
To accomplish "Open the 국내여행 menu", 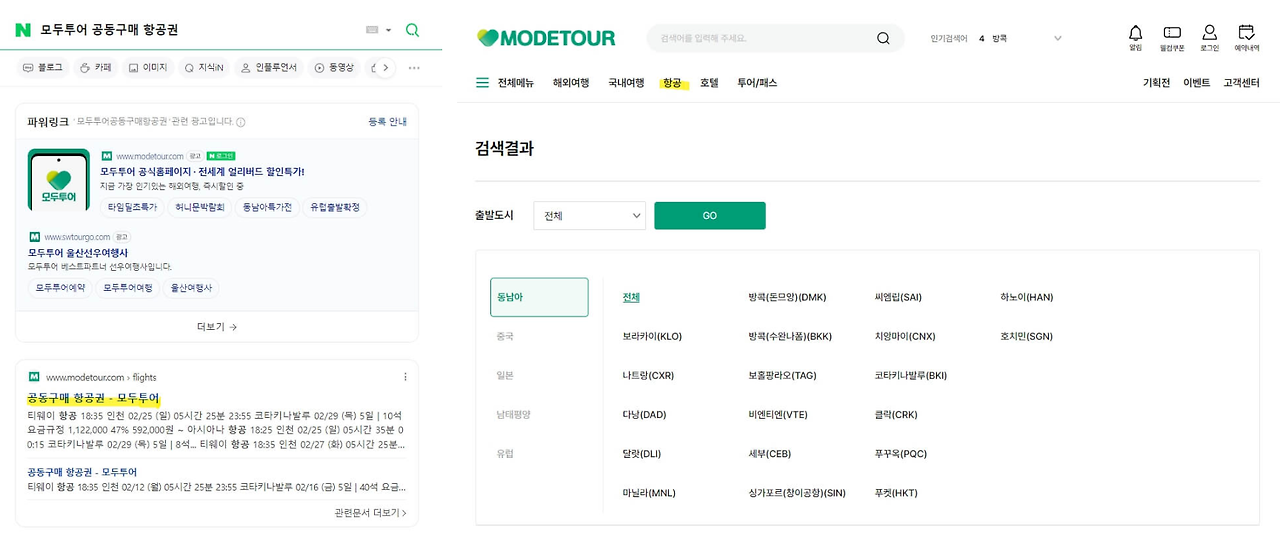I will (x=626, y=83).
